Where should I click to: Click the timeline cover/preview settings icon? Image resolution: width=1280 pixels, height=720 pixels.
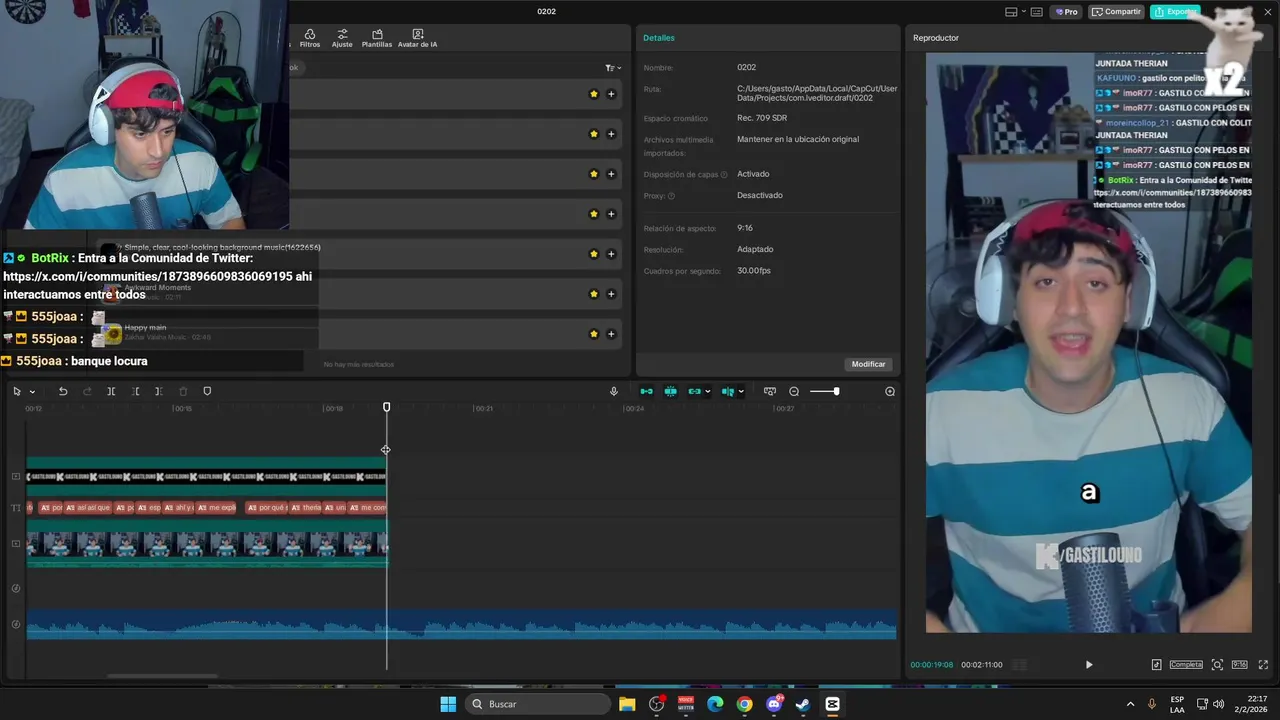tap(770, 391)
